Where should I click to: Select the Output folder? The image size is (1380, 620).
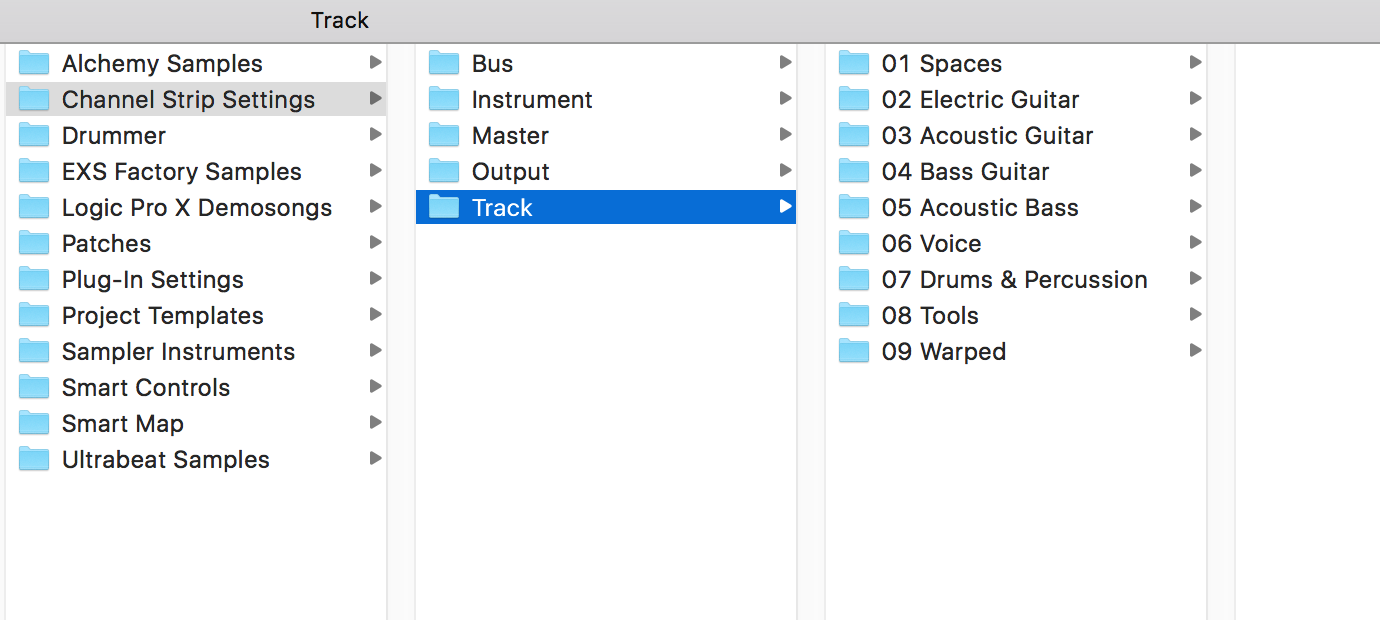(x=510, y=172)
